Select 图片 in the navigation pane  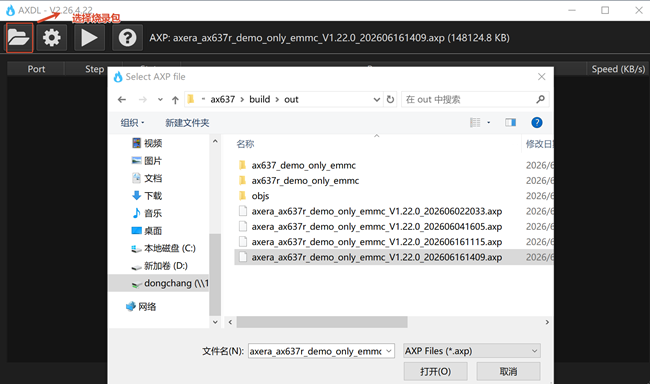tap(147, 160)
